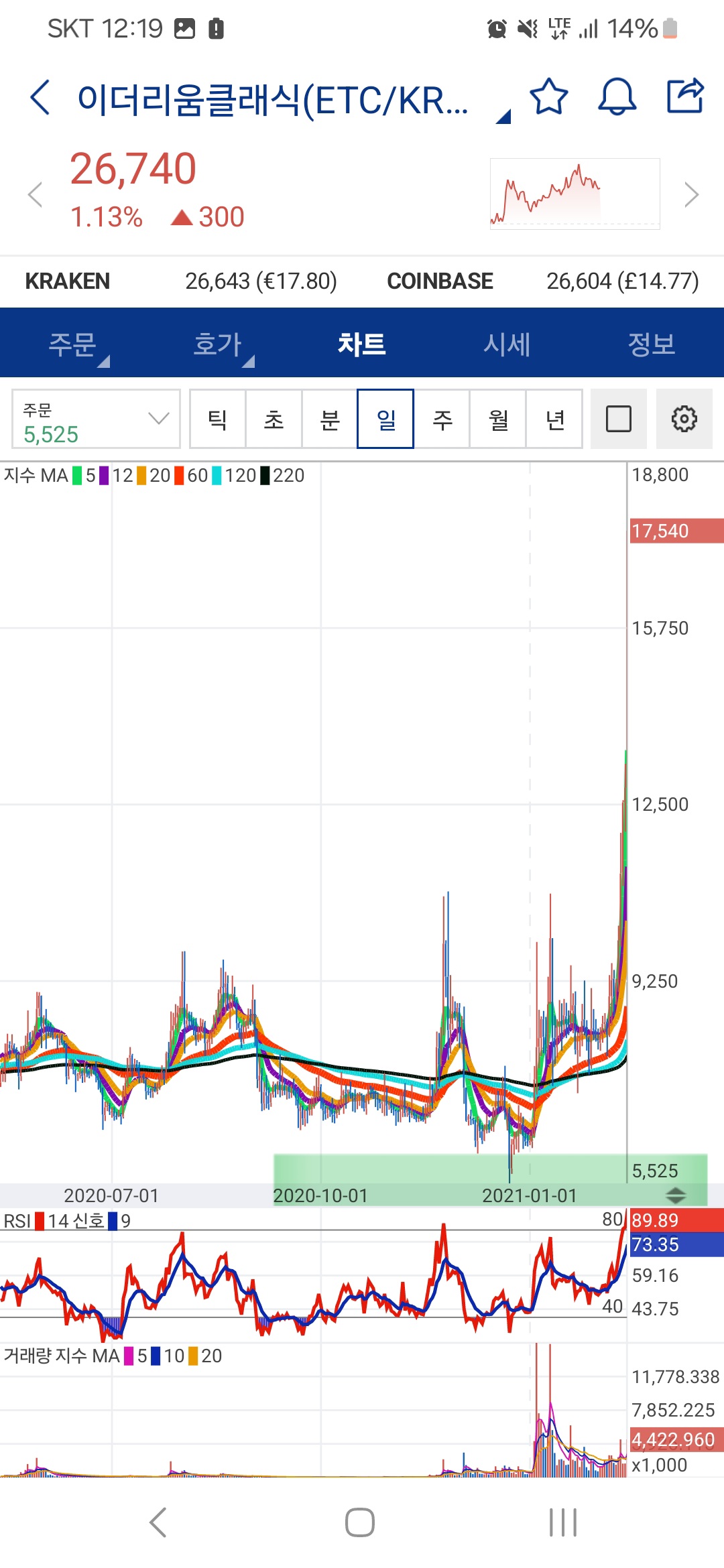
Task: Select 일 daily chart interval
Action: (x=385, y=419)
